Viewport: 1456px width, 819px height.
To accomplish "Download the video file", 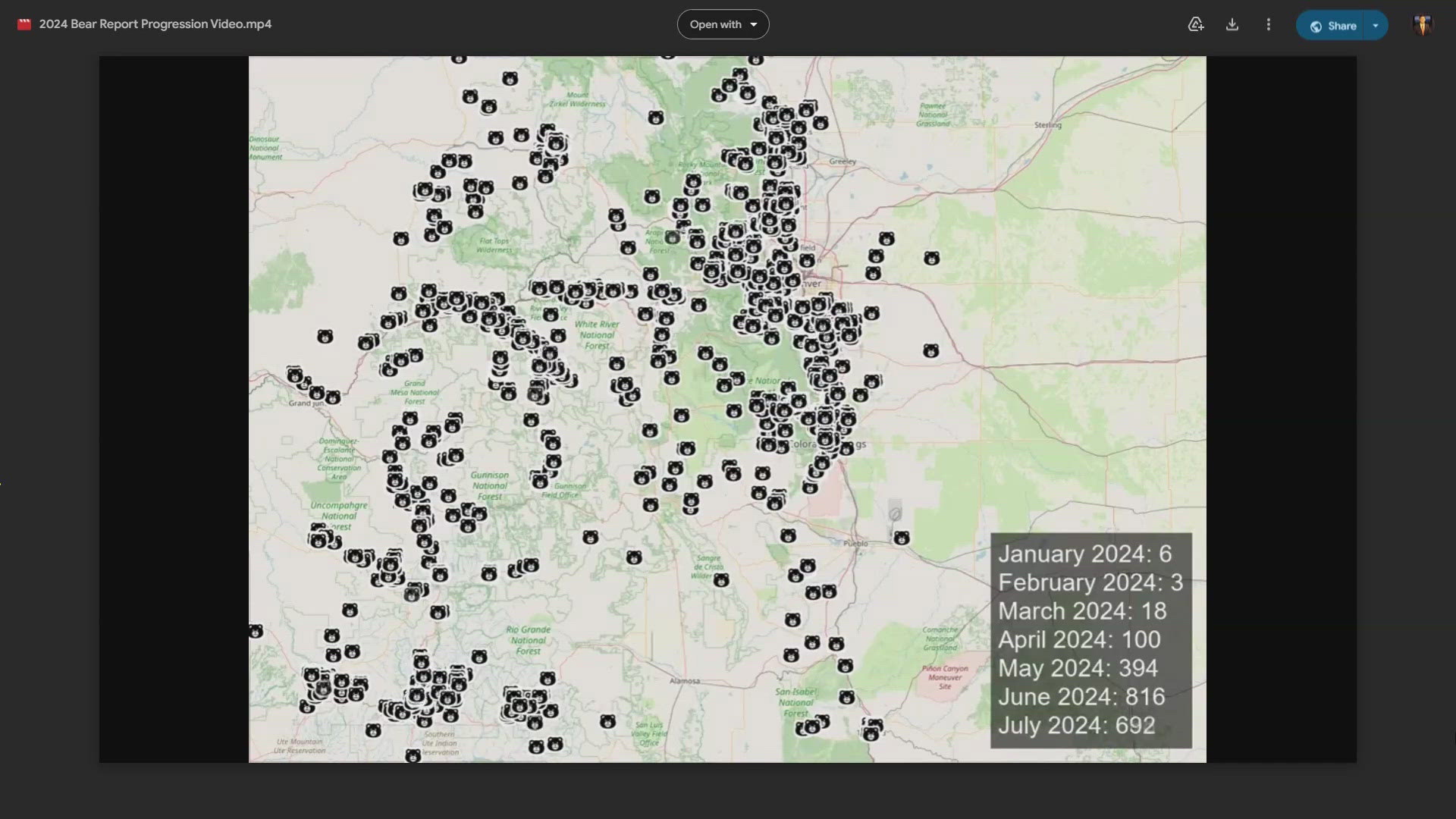I will click(x=1232, y=24).
